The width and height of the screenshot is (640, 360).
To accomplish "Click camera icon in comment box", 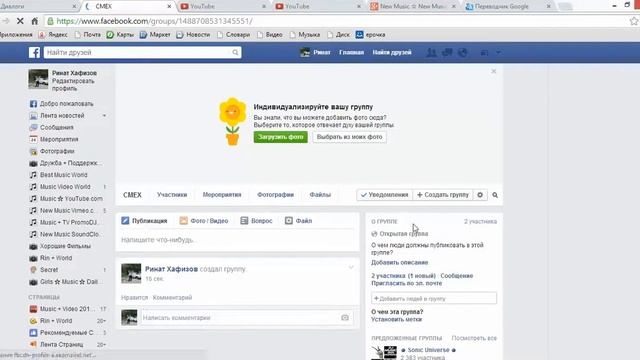I will pos(345,318).
